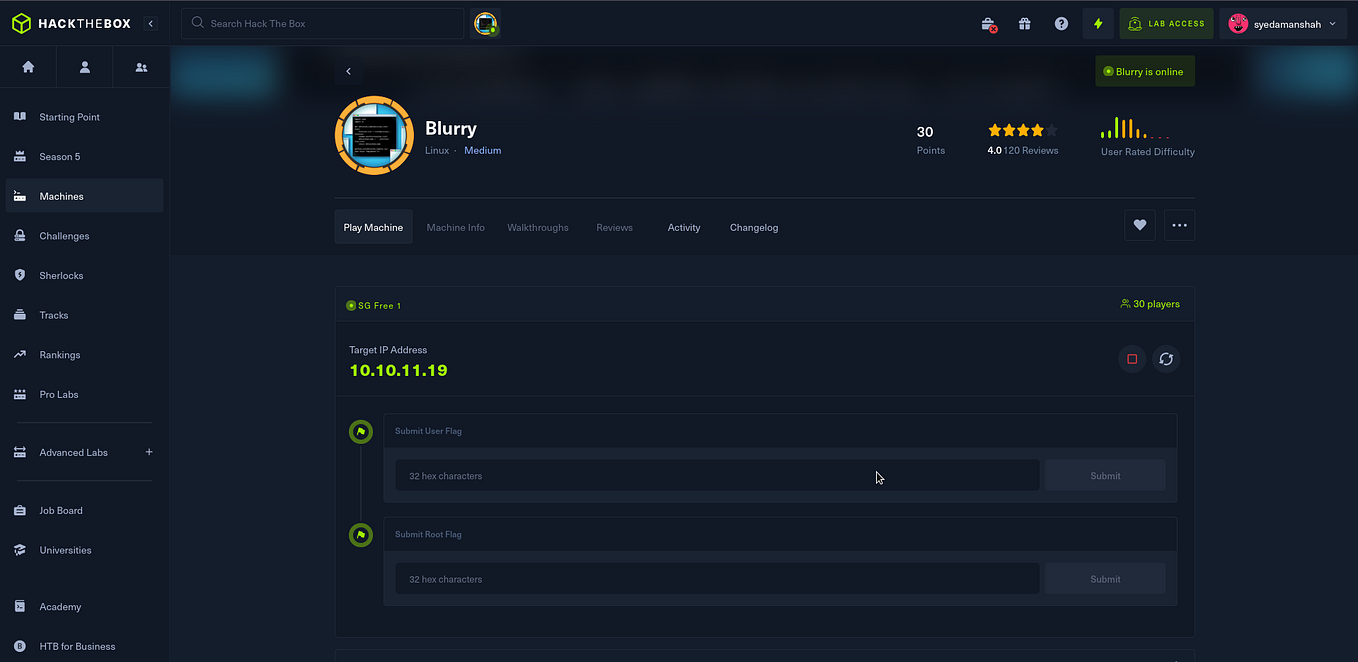Open Starting Point in the sidebar
This screenshot has width=1358, height=662.
click(84, 117)
